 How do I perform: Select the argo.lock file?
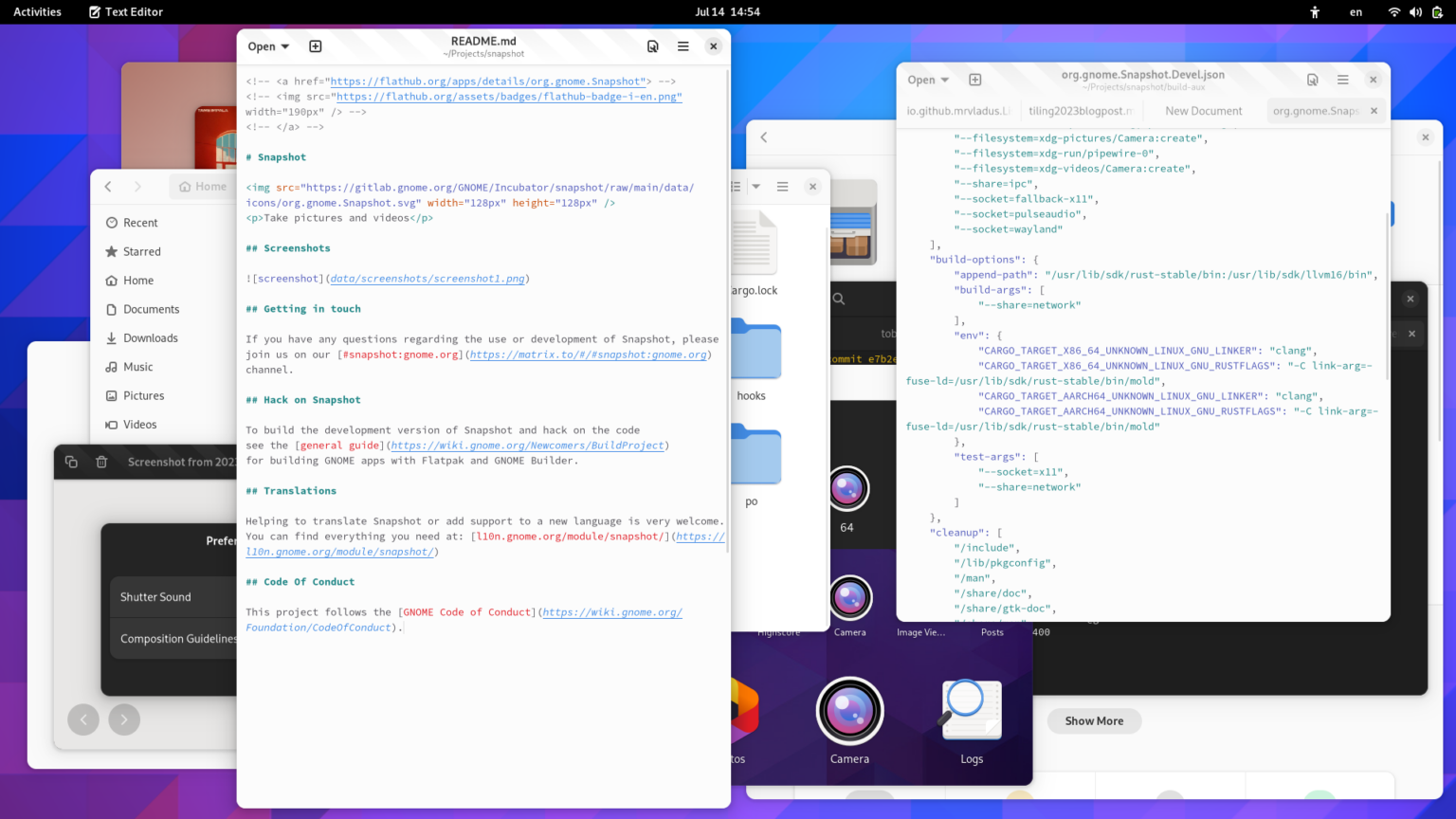click(x=755, y=244)
